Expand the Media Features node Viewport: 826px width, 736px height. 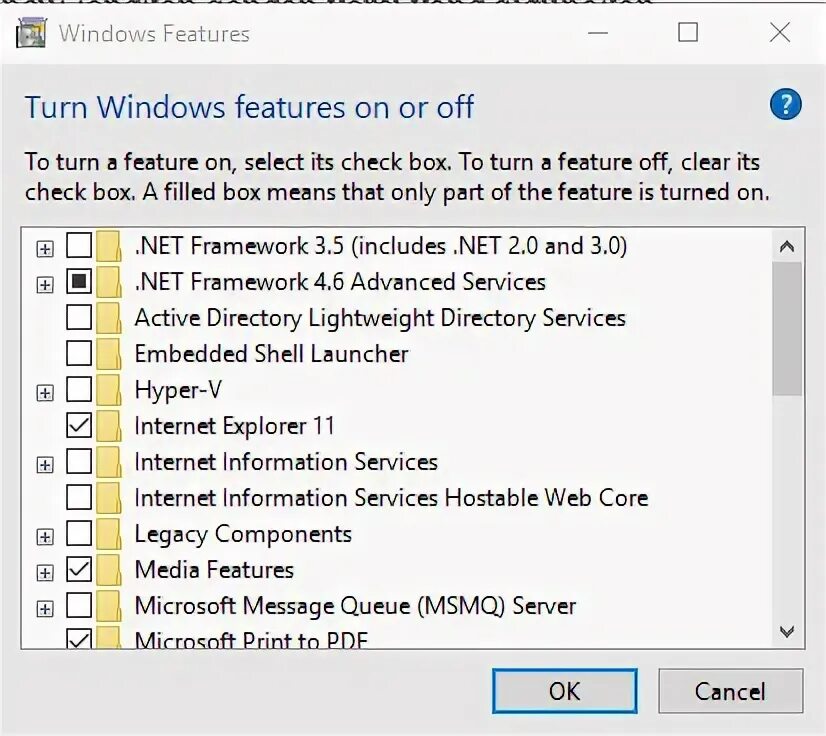tap(45, 573)
